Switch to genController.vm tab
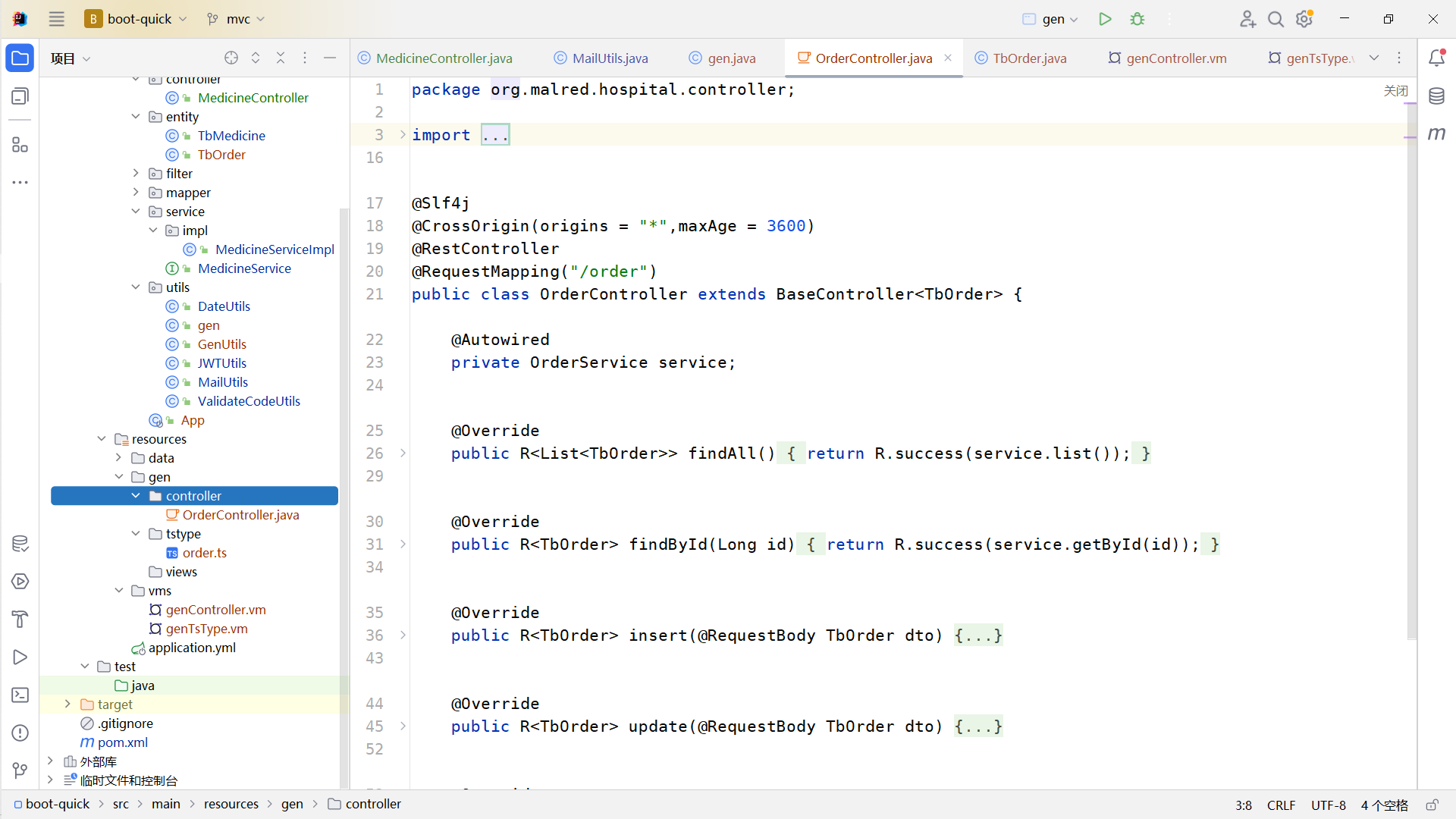This screenshot has height=819, width=1456. pos(1168,58)
